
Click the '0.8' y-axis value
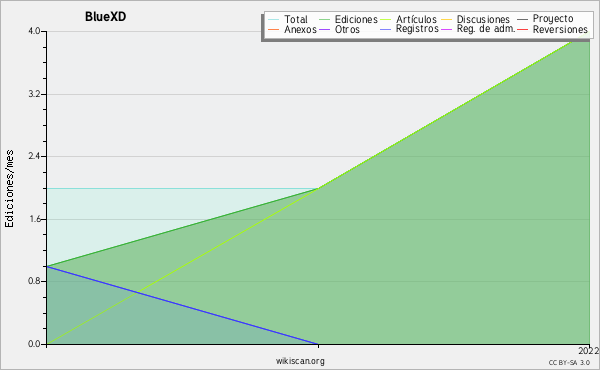click(34, 281)
